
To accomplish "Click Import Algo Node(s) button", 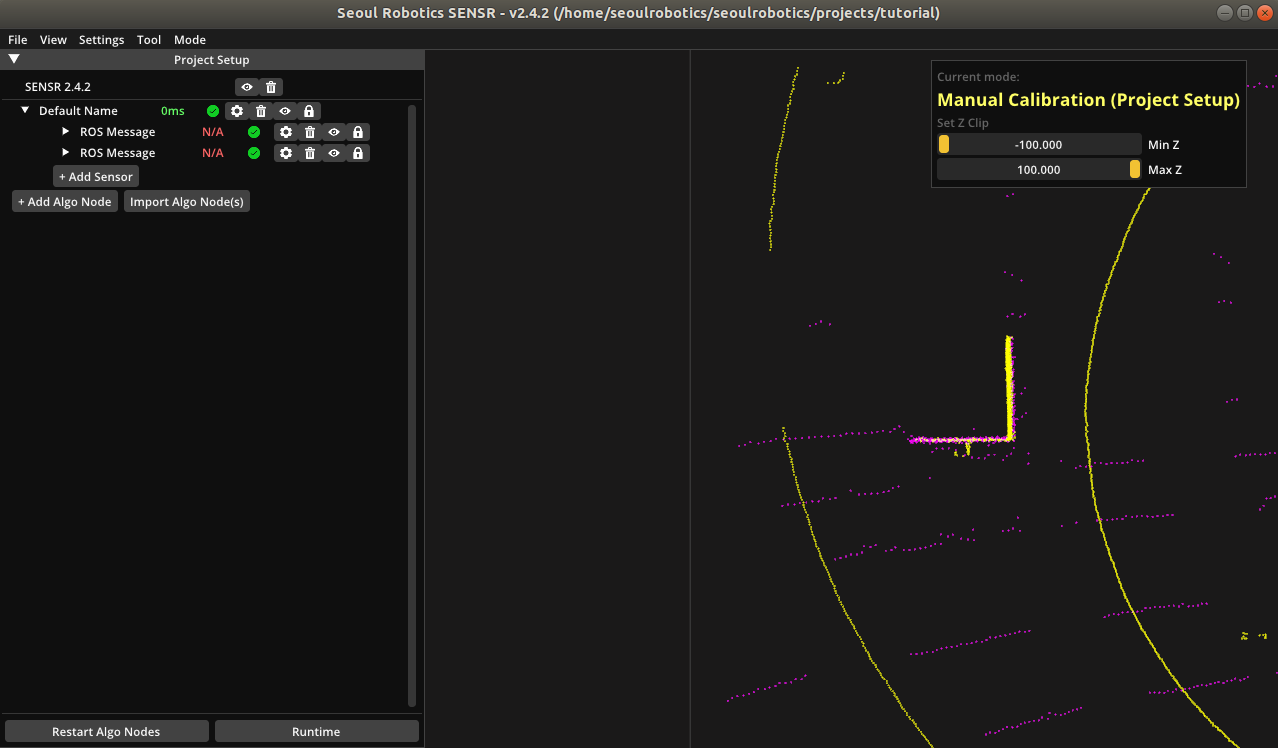I will click(187, 201).
